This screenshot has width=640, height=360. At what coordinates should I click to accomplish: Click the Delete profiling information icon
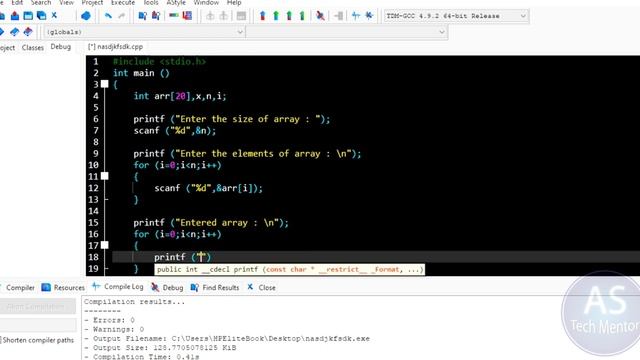369,16
